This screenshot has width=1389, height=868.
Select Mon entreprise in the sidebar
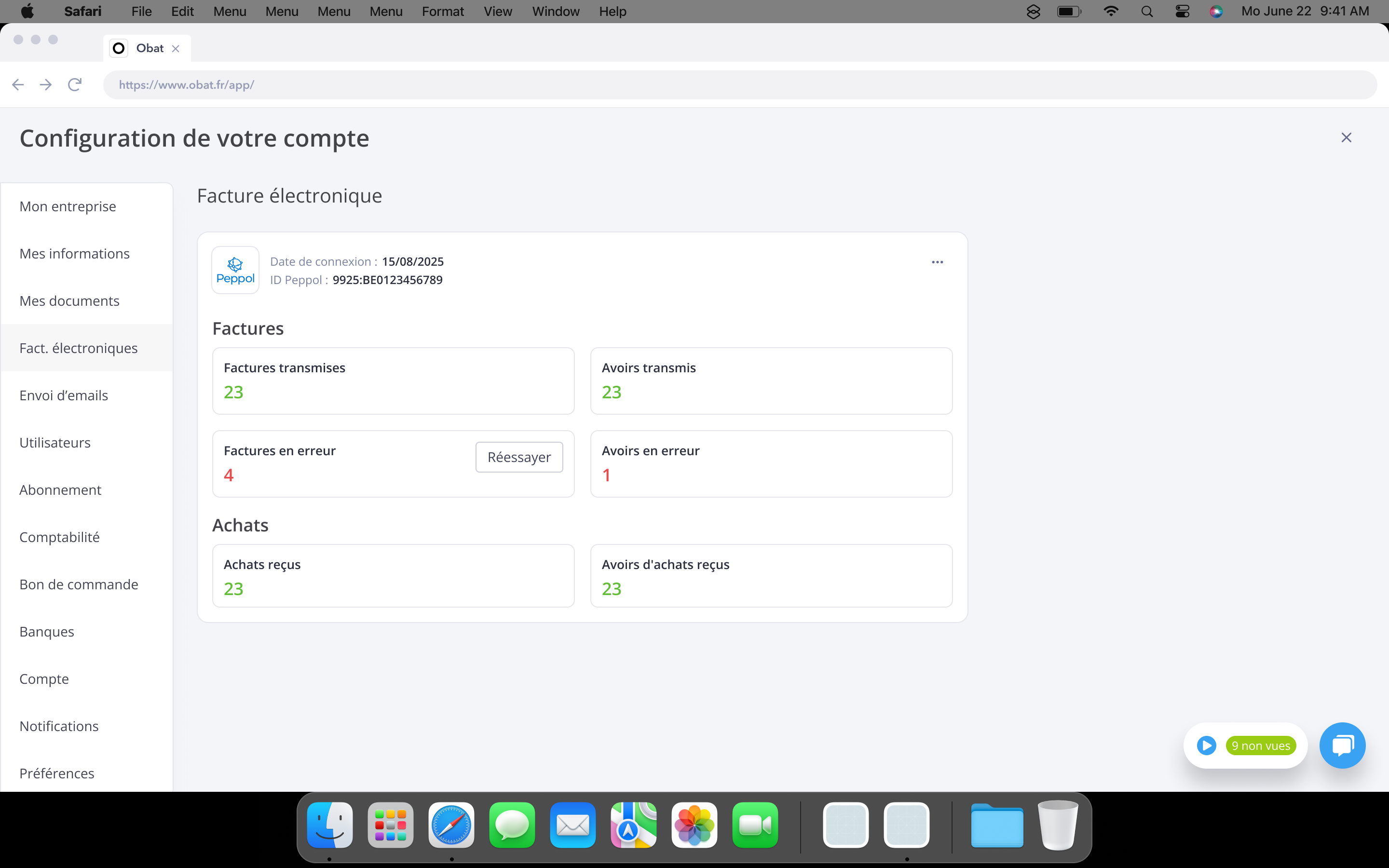coord(68,207)
